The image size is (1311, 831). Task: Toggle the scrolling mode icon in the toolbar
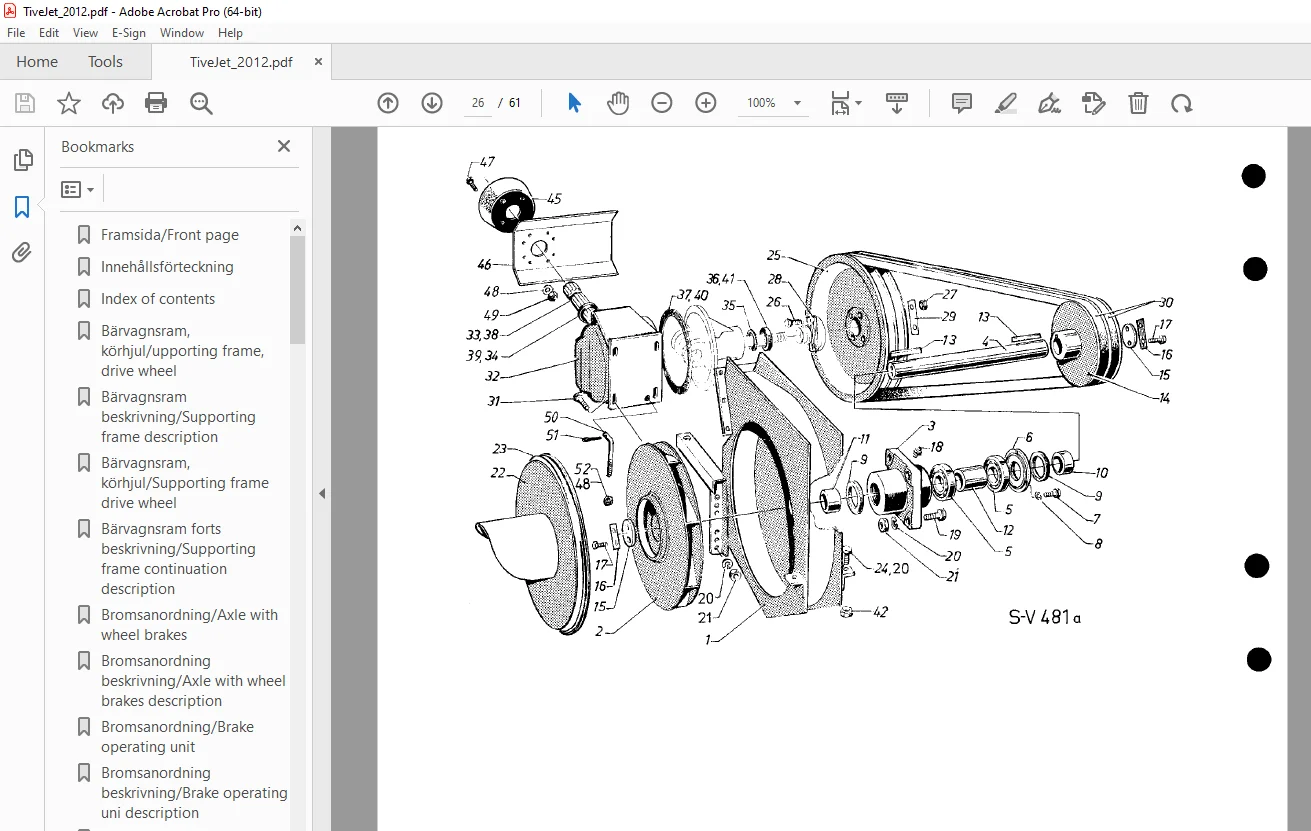[x=896, y=103]
